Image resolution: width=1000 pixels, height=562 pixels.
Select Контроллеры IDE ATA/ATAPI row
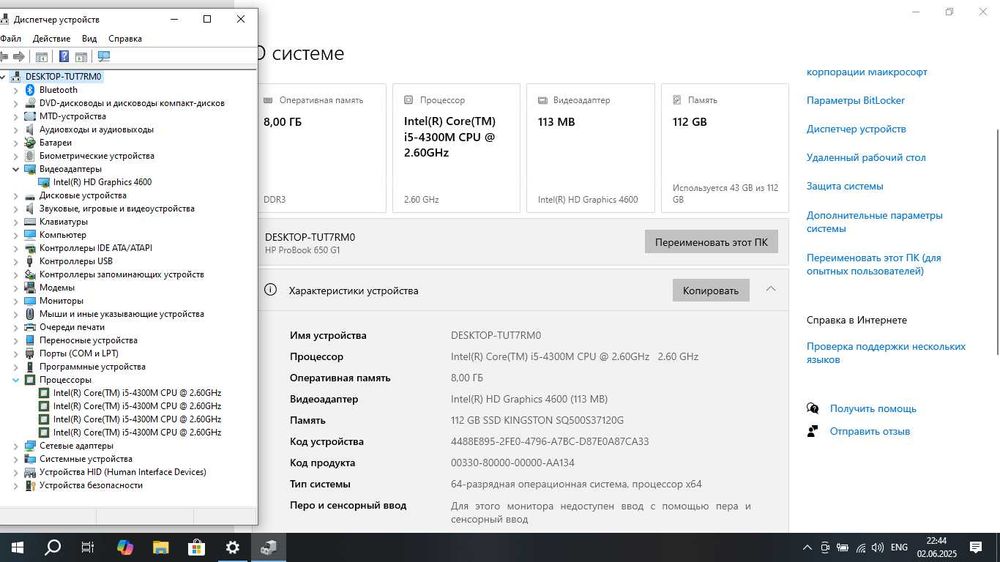tap(96, 248)
